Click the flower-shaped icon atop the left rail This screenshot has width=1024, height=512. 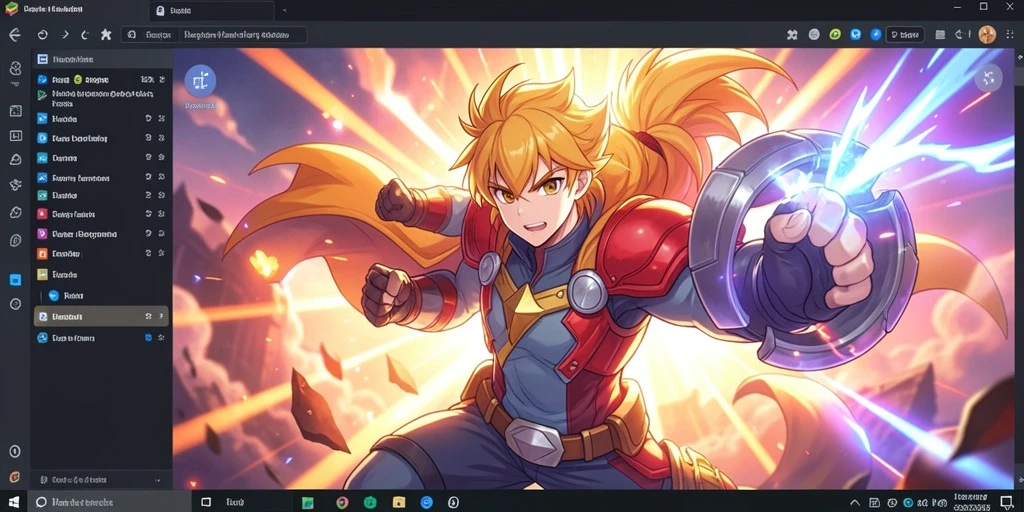tap(16, 68)
